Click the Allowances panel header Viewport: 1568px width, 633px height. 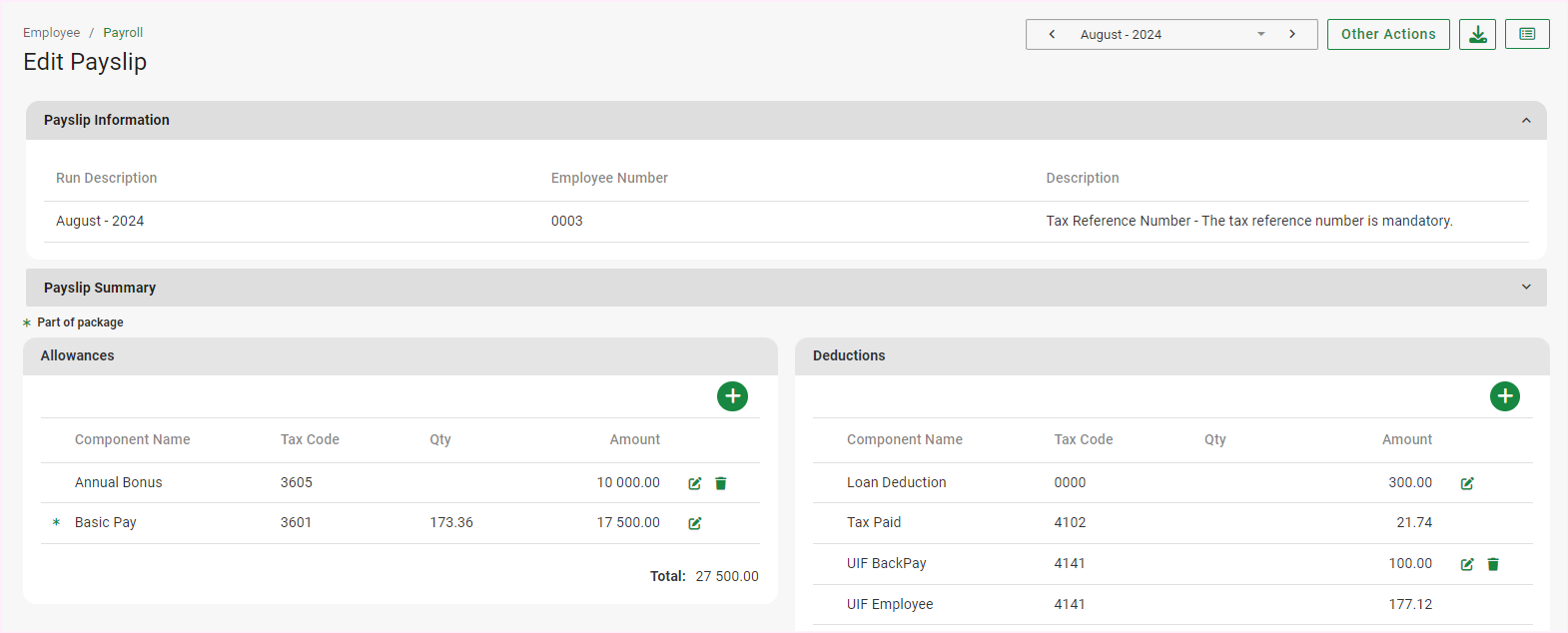(x=78, y=356)
